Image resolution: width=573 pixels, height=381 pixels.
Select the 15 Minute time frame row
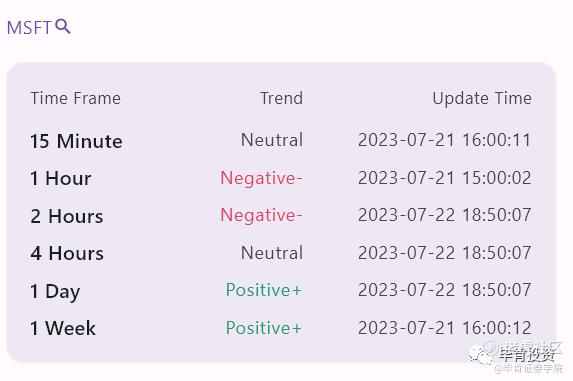(281, 141)
